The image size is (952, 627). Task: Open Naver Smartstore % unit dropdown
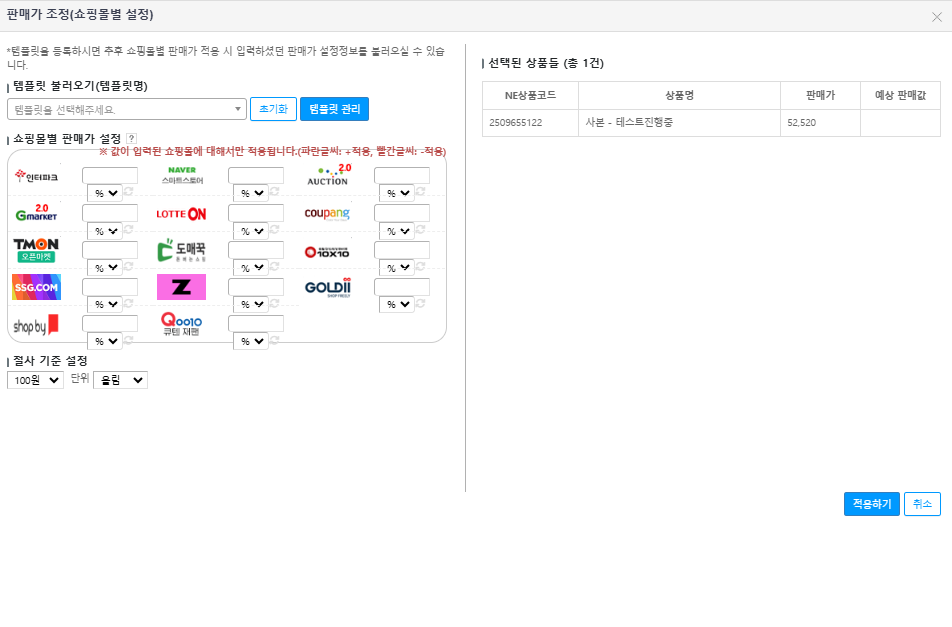coord(251,193)
